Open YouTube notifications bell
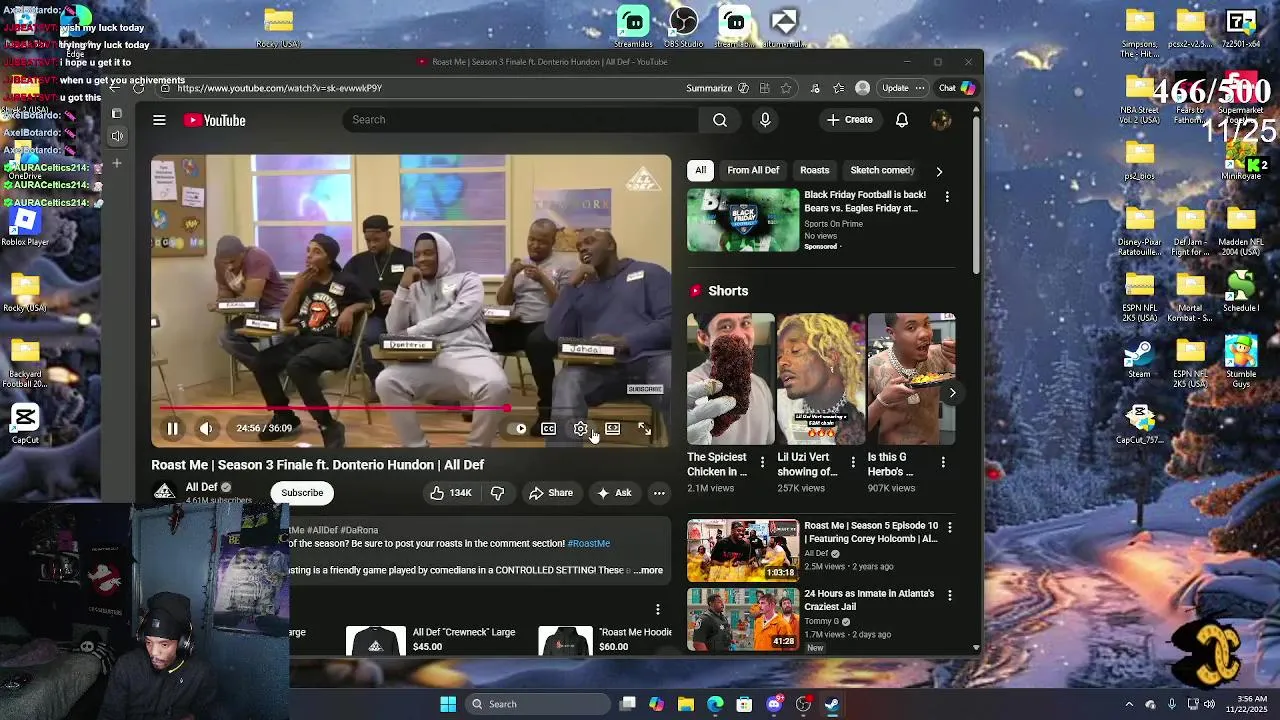The height and width of the screenshot is (720, 1280). 902,120
